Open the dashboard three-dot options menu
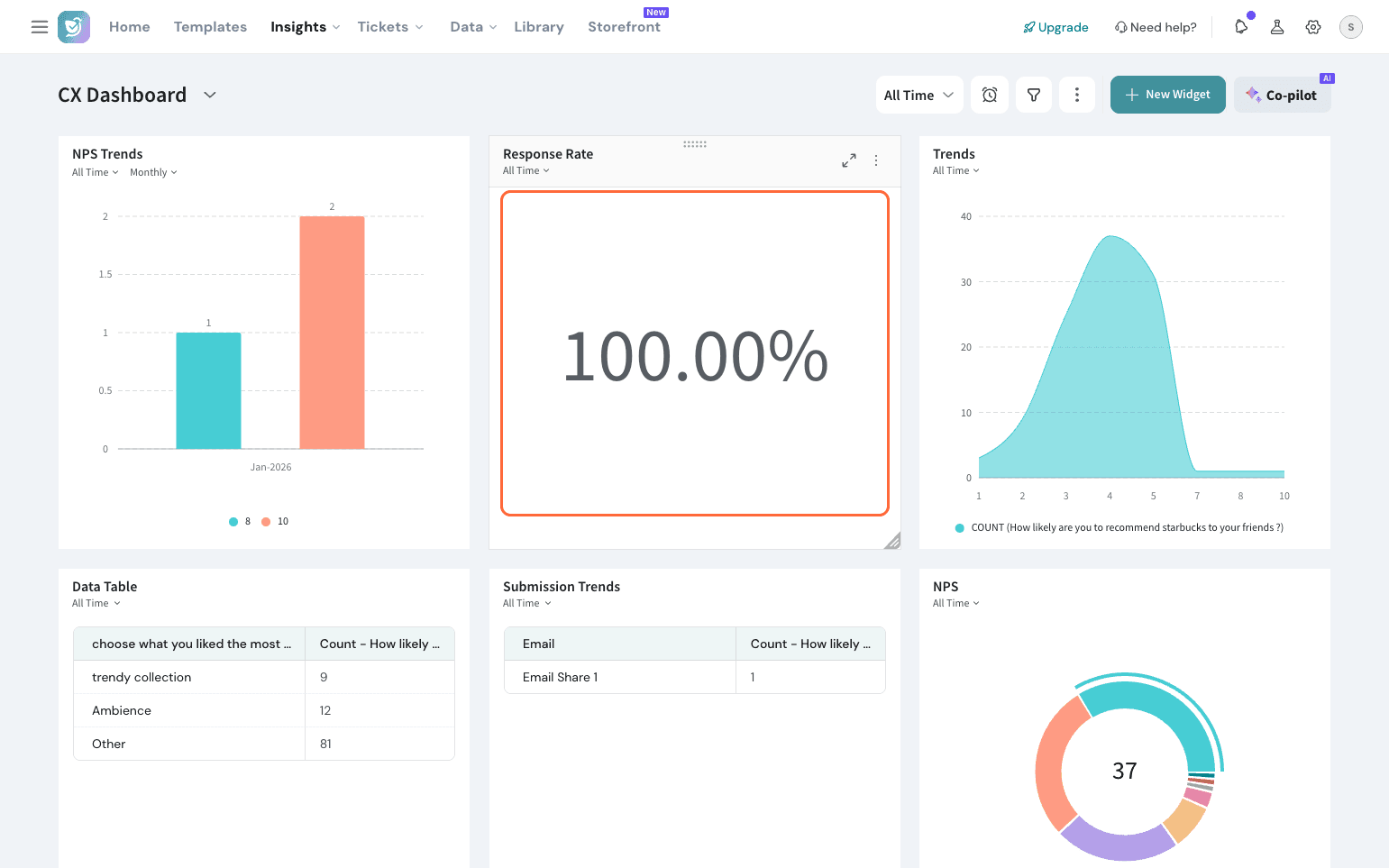Image resolution: width=1389 pixels, height=868 pixels. point(1076,95)
